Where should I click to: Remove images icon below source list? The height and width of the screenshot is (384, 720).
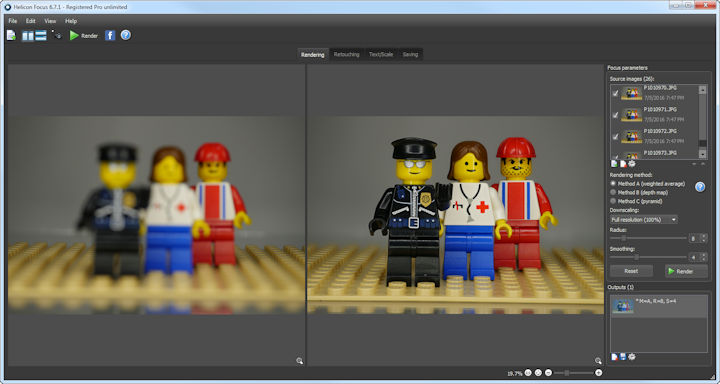(x=623, y=164)
